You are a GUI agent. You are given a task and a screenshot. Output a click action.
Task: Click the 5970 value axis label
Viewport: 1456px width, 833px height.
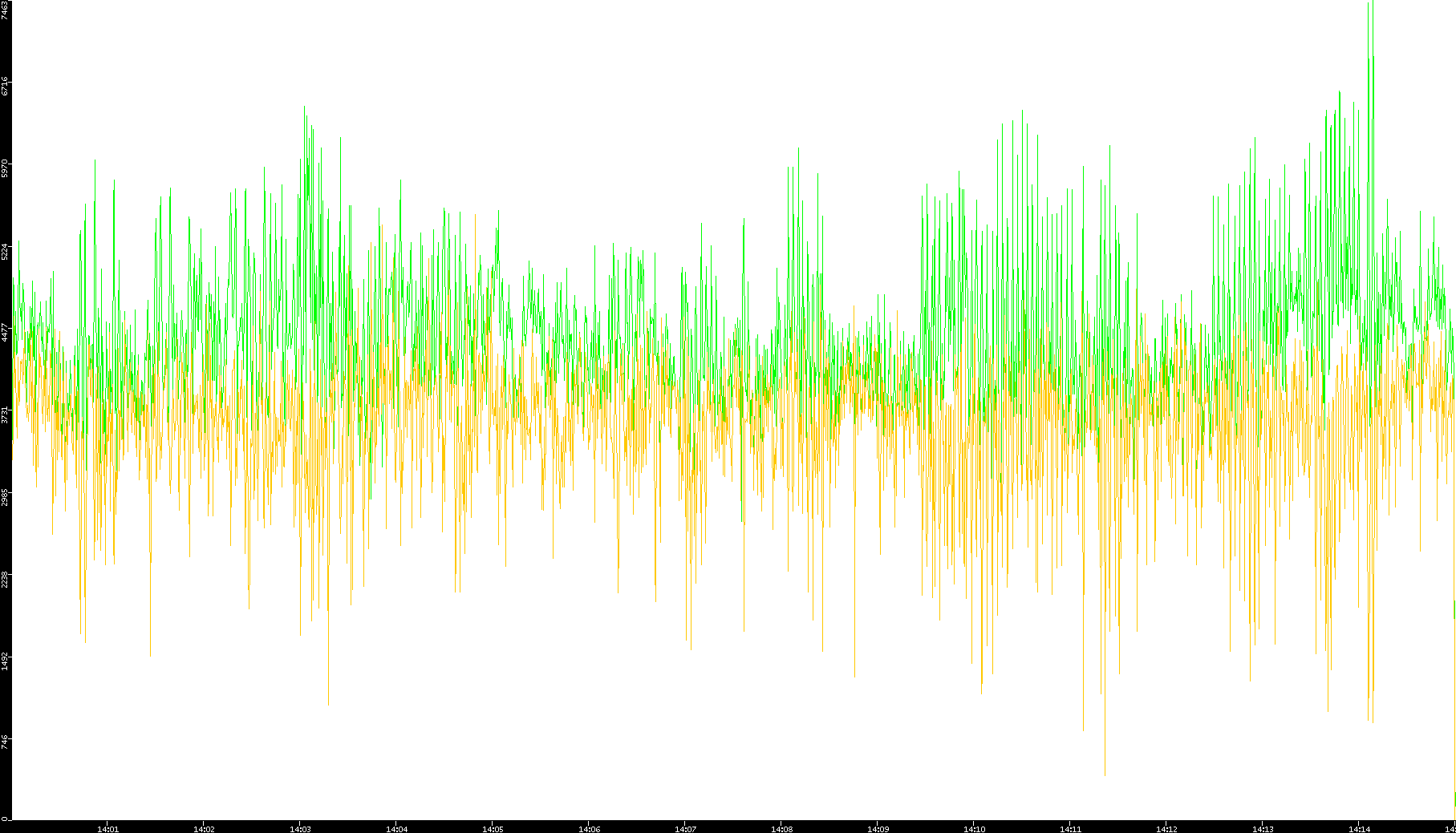pos(5,169)
